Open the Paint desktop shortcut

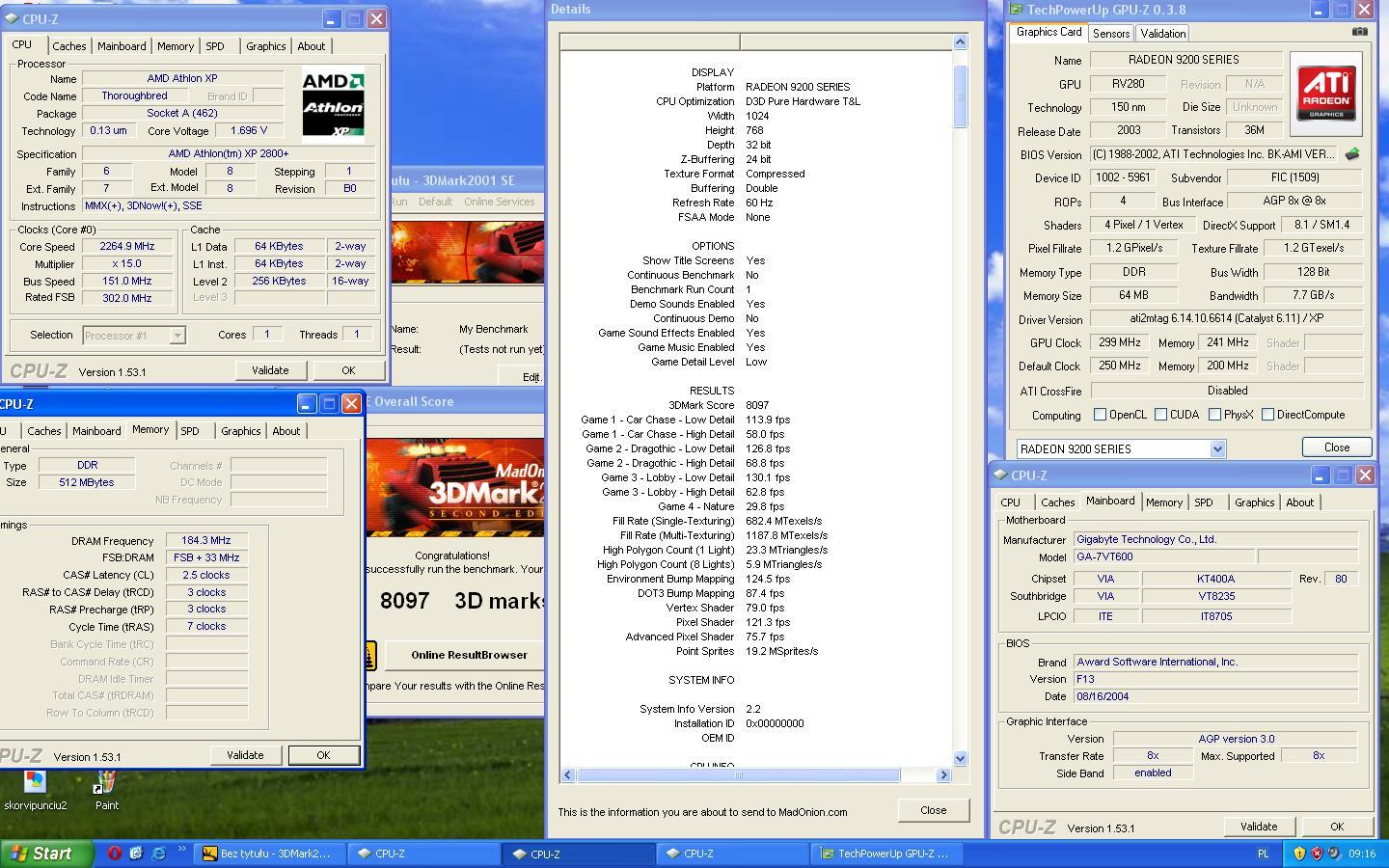pos(106,789)
